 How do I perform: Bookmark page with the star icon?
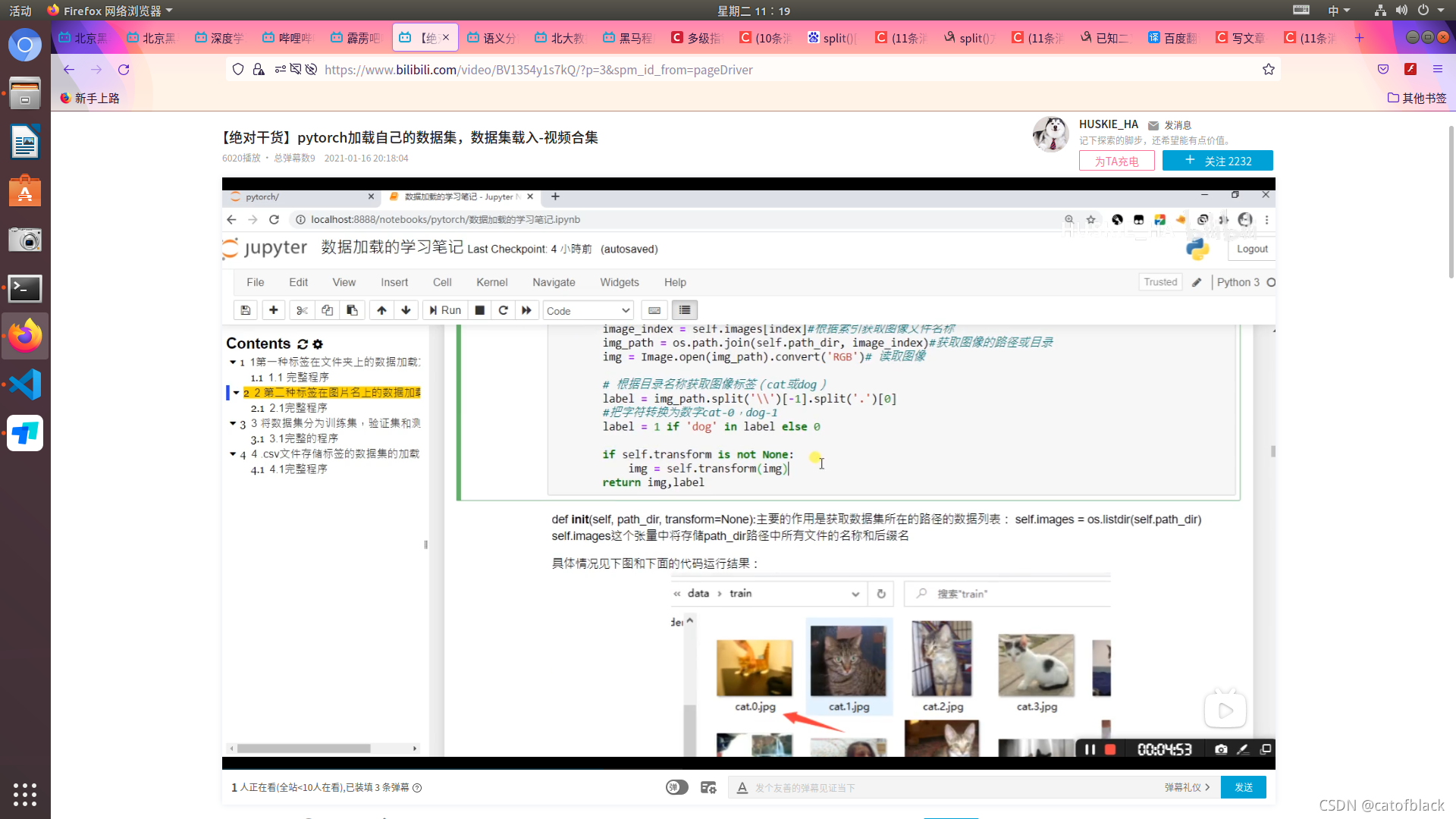pos(1269,70)
